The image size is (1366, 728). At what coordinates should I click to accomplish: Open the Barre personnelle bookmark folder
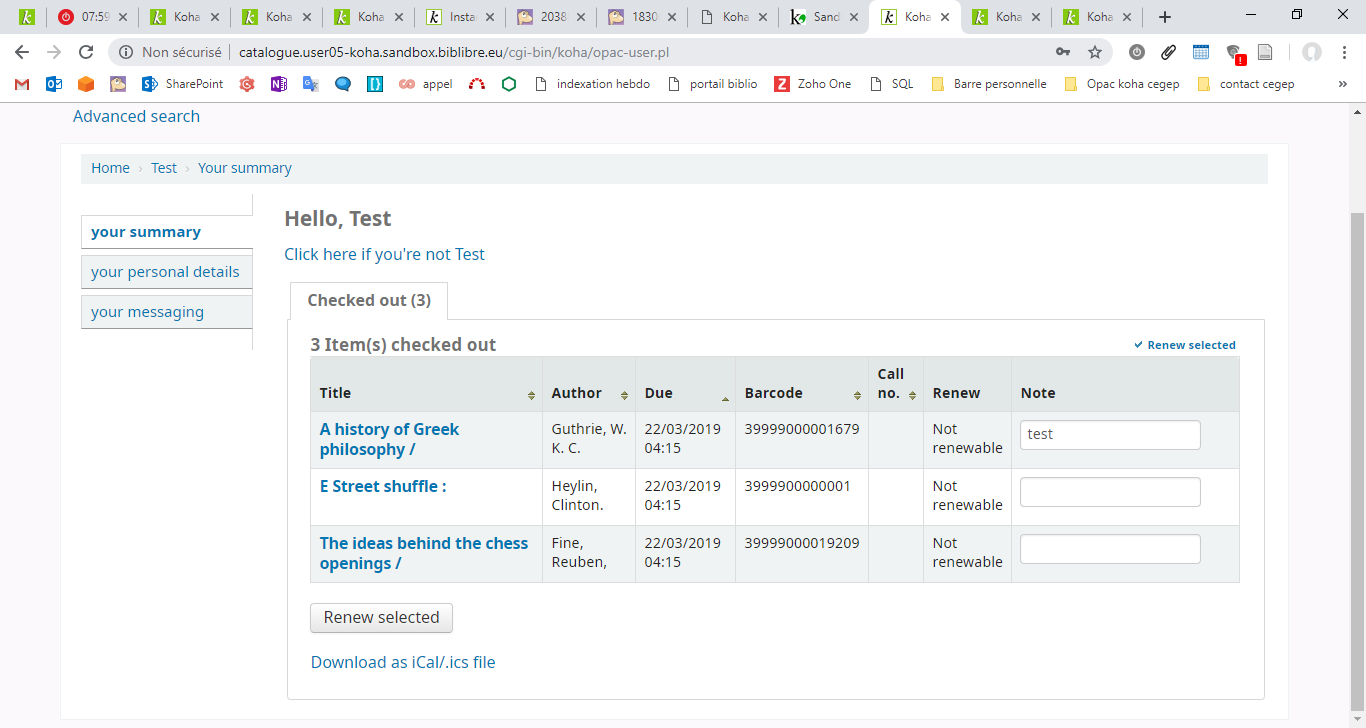coord(989,84)
